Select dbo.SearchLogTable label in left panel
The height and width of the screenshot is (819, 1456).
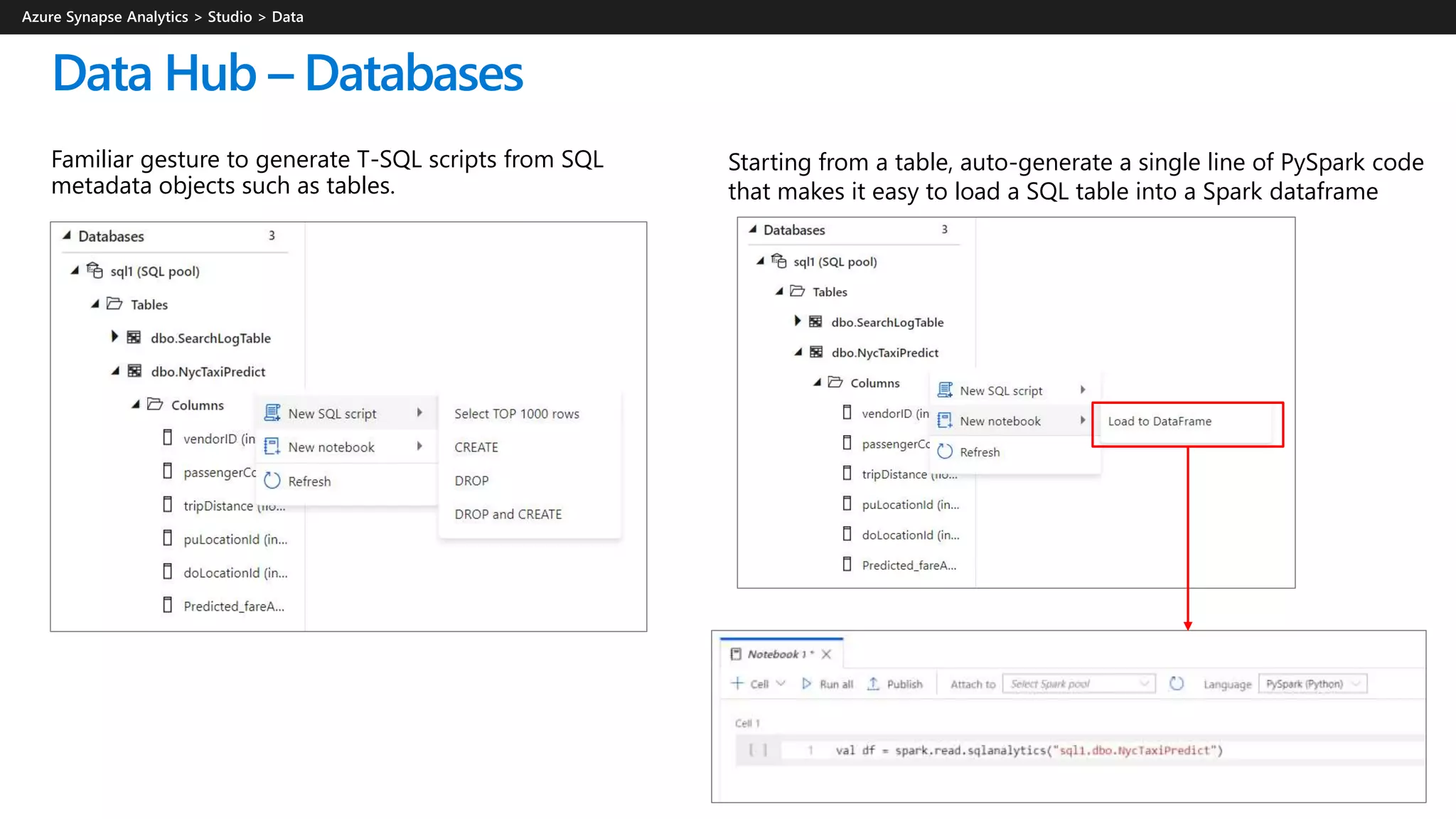pyautogui.click(x=210, y=338)
